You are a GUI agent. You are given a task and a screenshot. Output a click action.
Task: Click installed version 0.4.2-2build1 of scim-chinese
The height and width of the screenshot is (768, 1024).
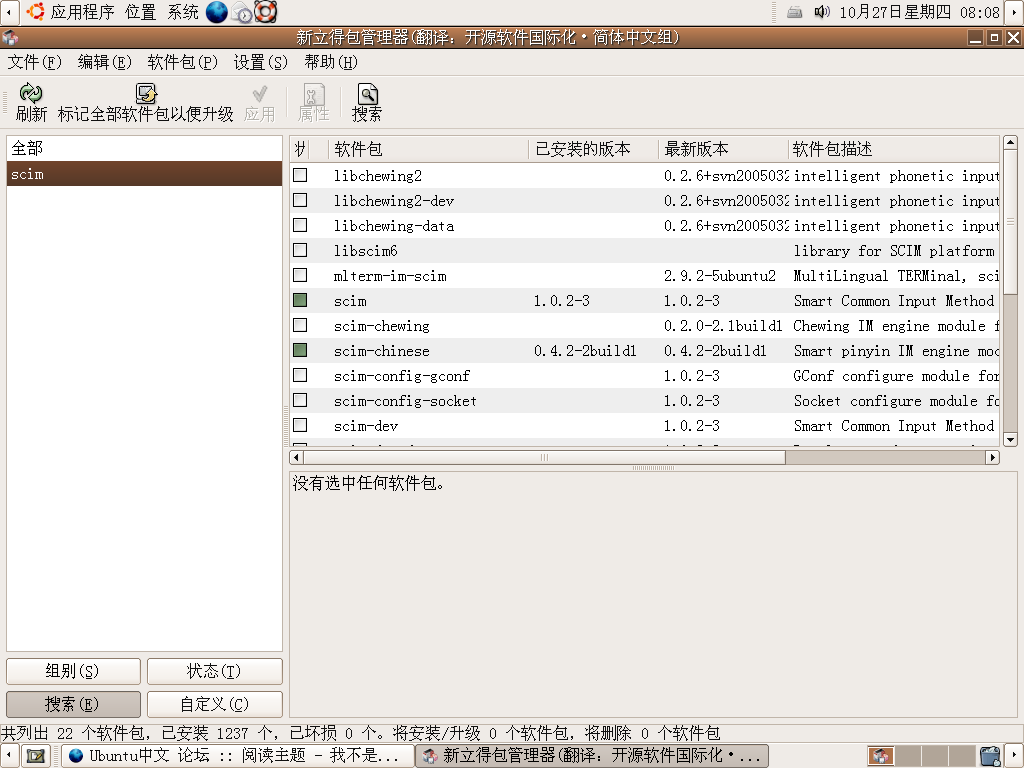585,351
